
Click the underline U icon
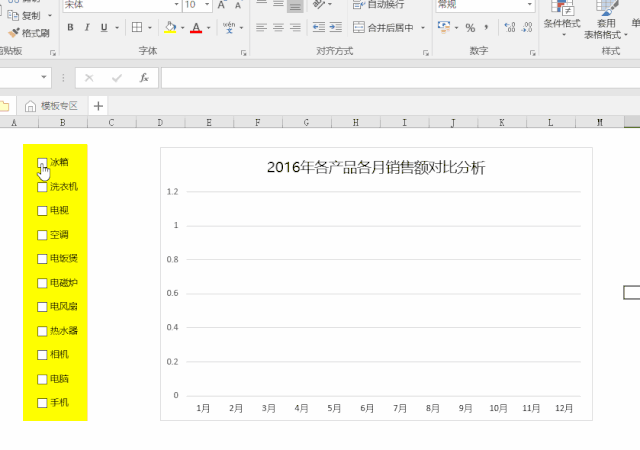[104, 28]
